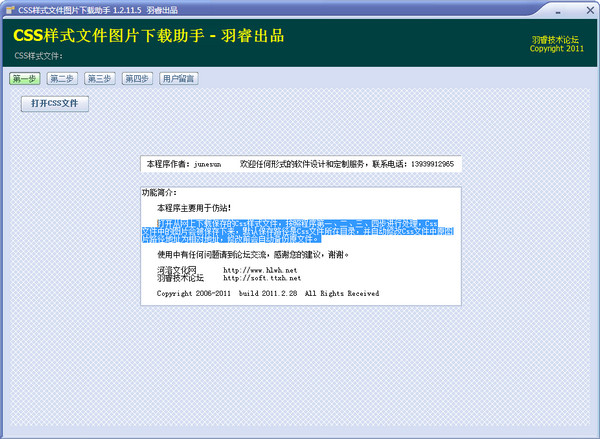Click the author info line with junesun
The width and height of the screenshot is (600, 439).
(300, 164)
